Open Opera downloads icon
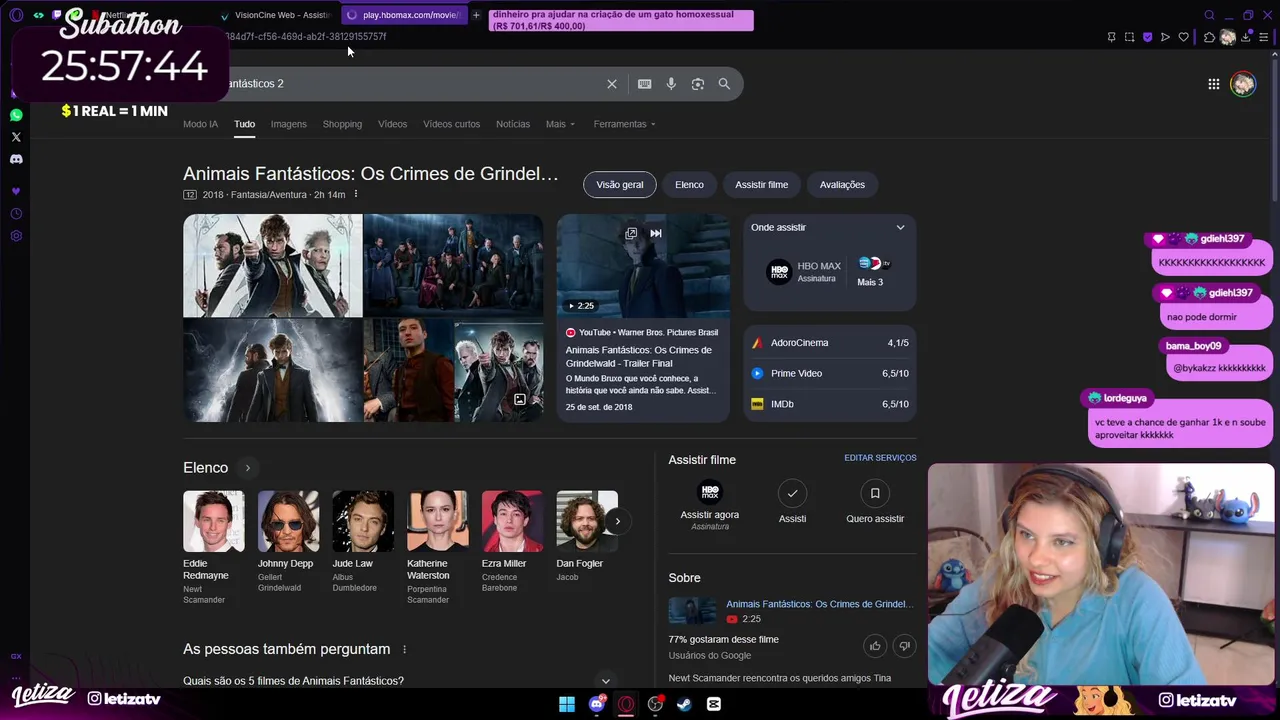 point(1246,37)
